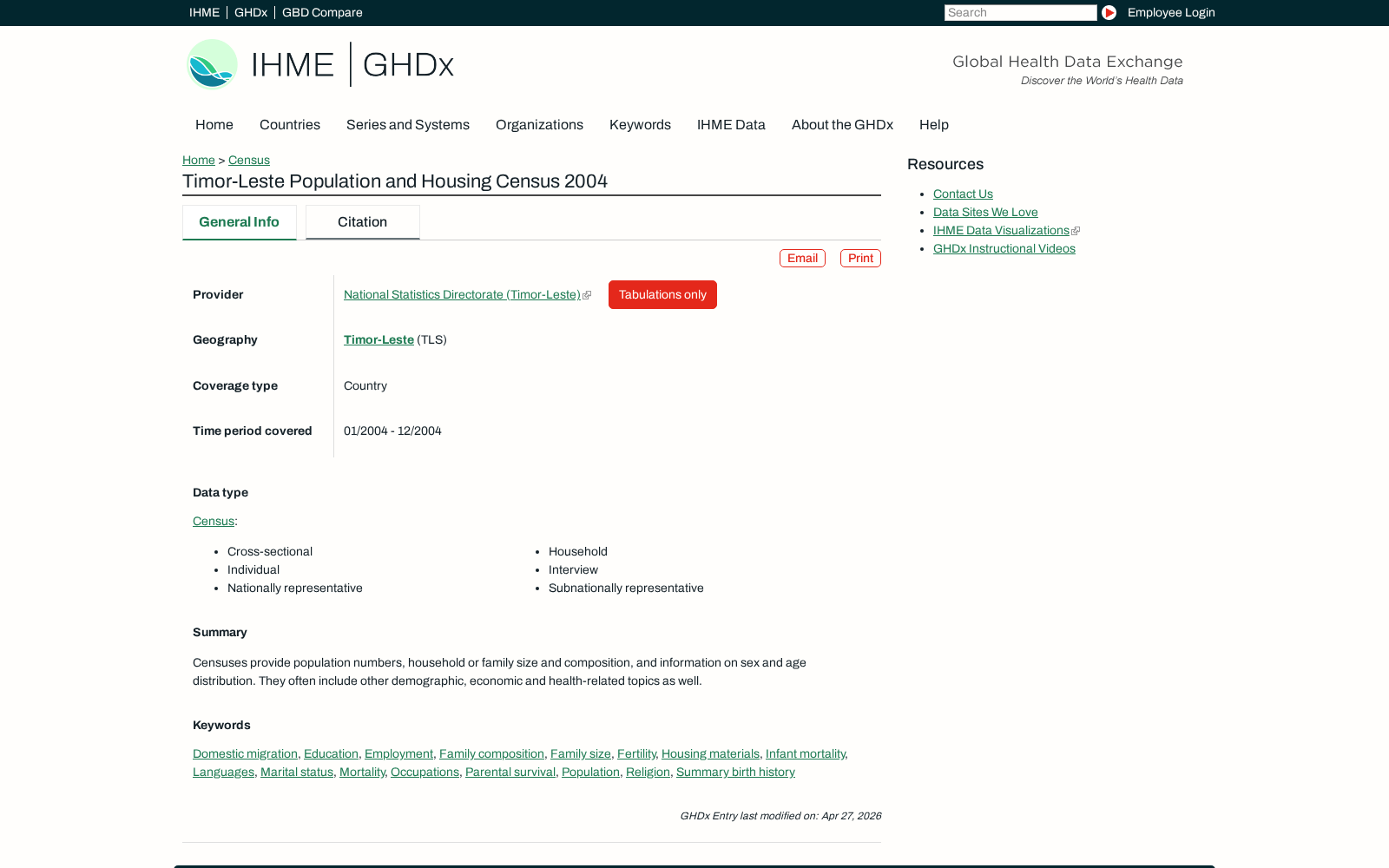This screenshot has width=1389, height=868.
Task: Open the Population keyword
Action: [590, 772]
